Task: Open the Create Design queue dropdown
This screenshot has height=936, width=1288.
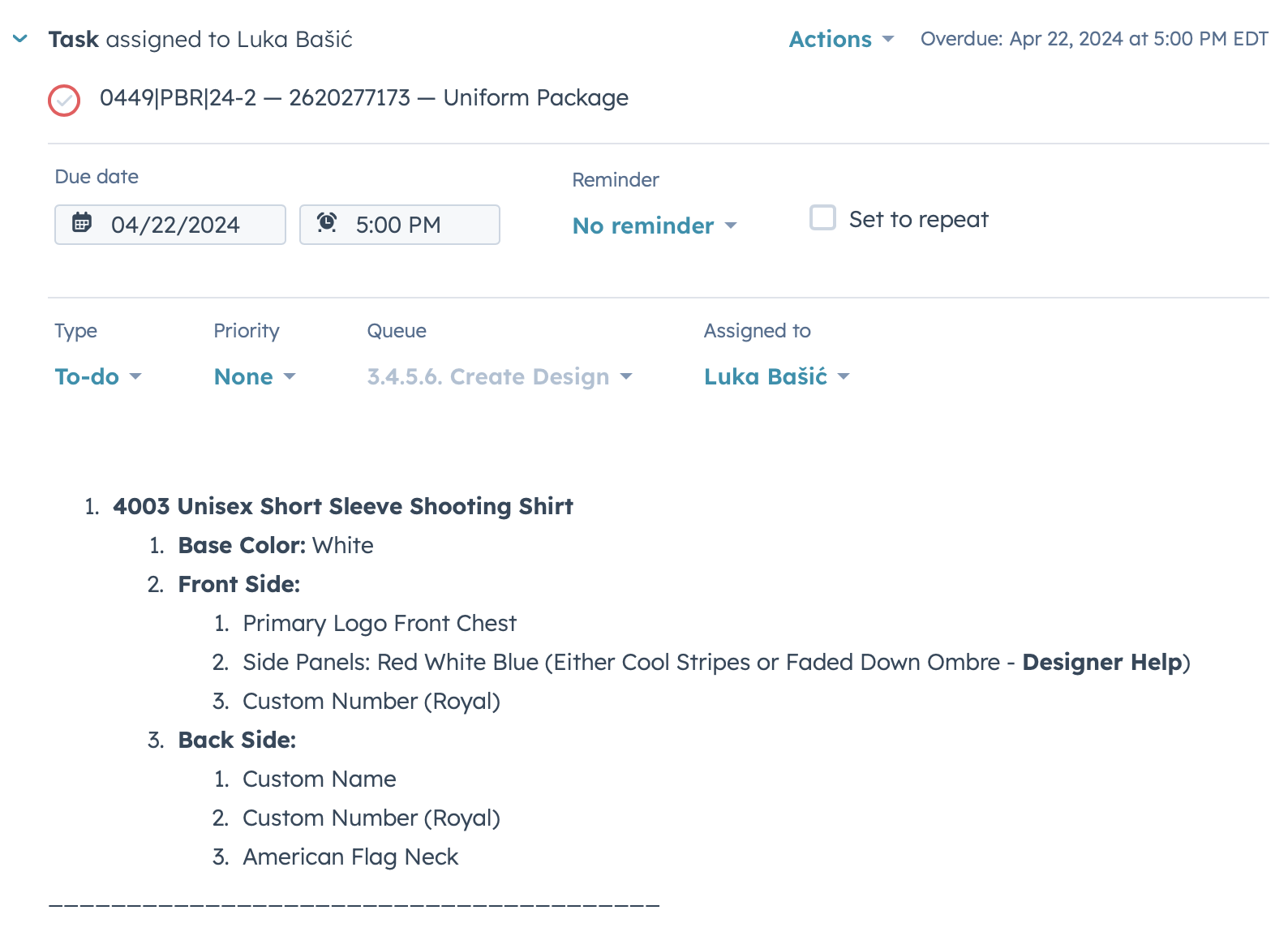Action: (x=499, y=376)
